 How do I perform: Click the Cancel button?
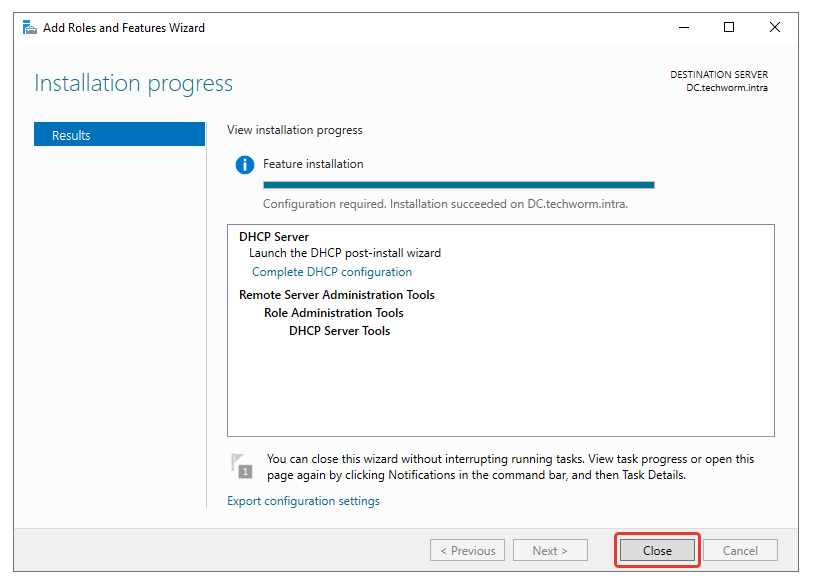[x=740, y=550]
